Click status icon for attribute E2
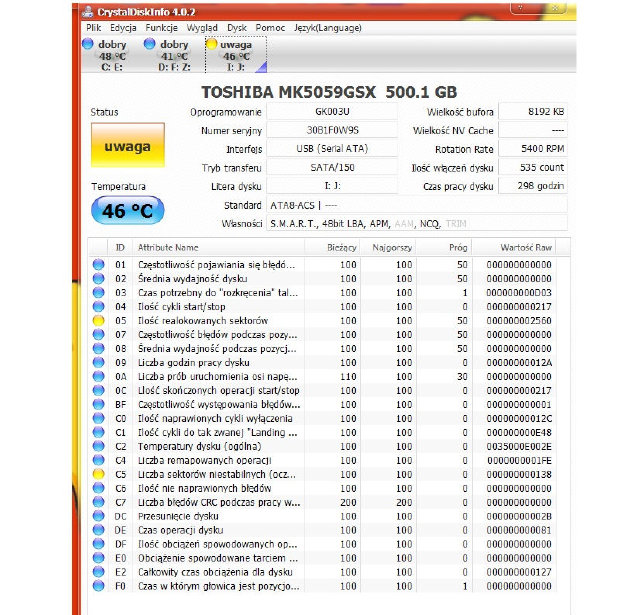The image size is (620, 615). click(x=98, y=572)
